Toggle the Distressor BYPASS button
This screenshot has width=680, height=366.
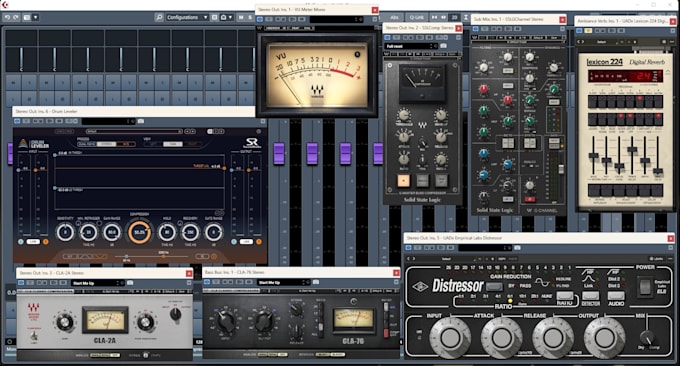click(494, 286)
